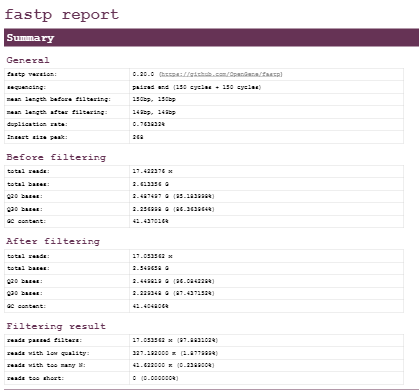Click the duplication rate percentage value
419x390 pixels.
(149, 124)
